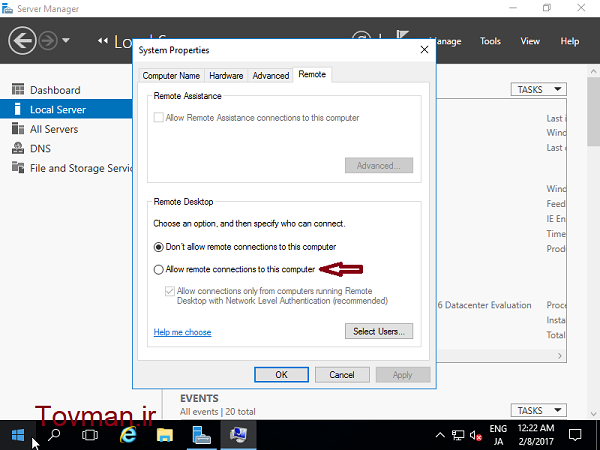
Task: Open the Windows Start menu
Action: point(18,435)
